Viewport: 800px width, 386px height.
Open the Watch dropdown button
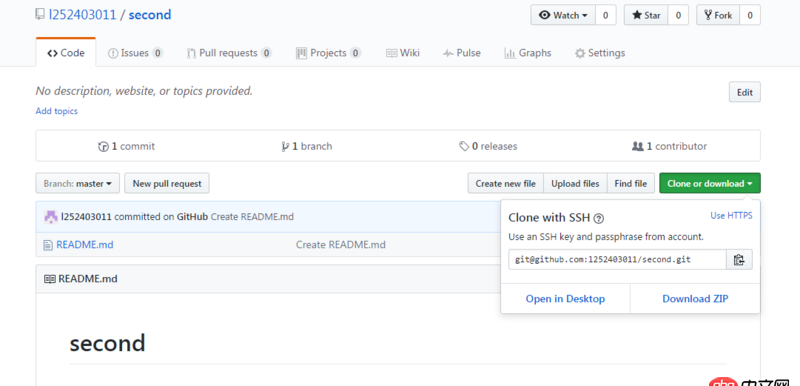[563, 15]
